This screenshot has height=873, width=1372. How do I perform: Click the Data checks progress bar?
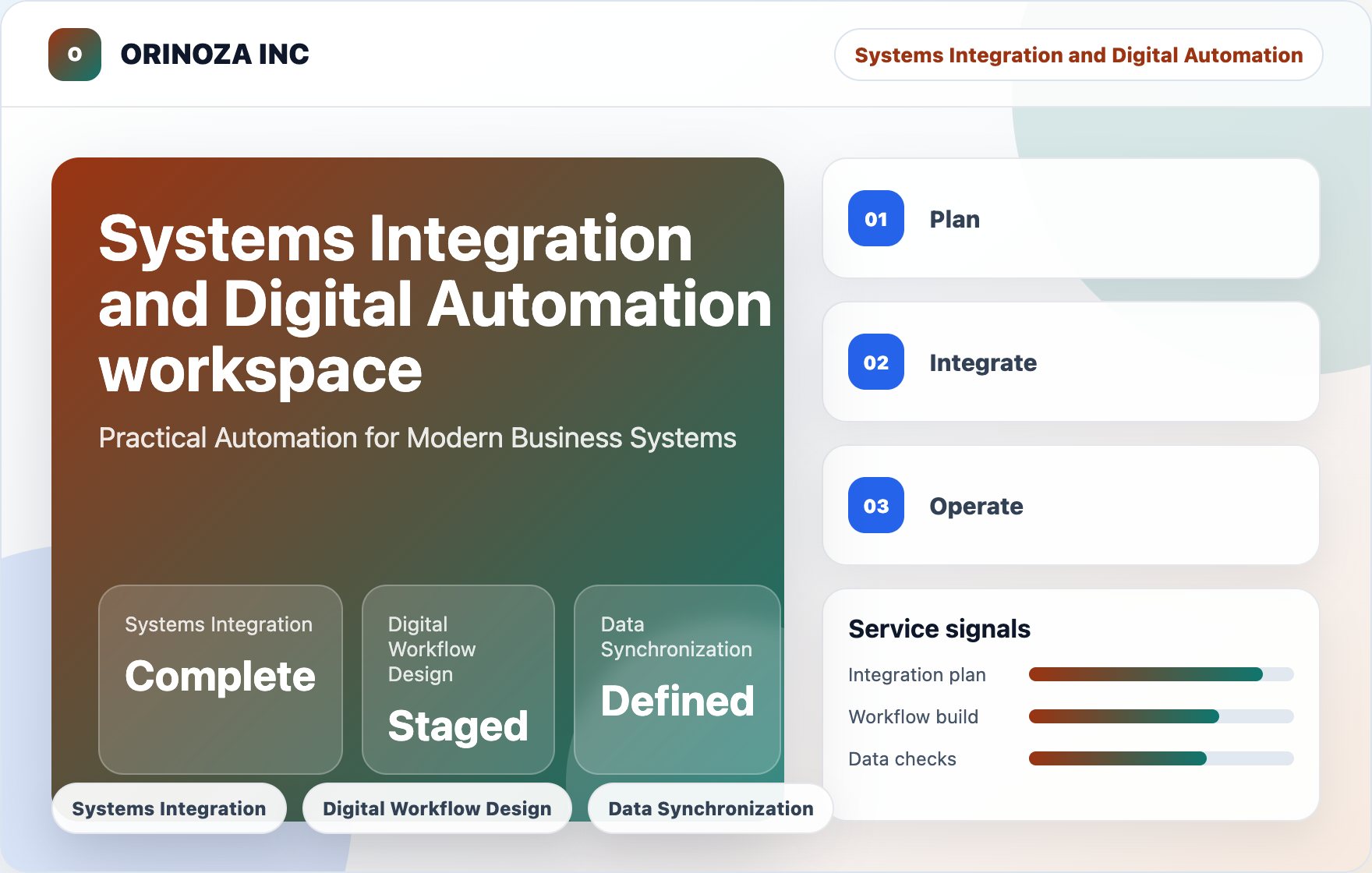pos(1161,758)
